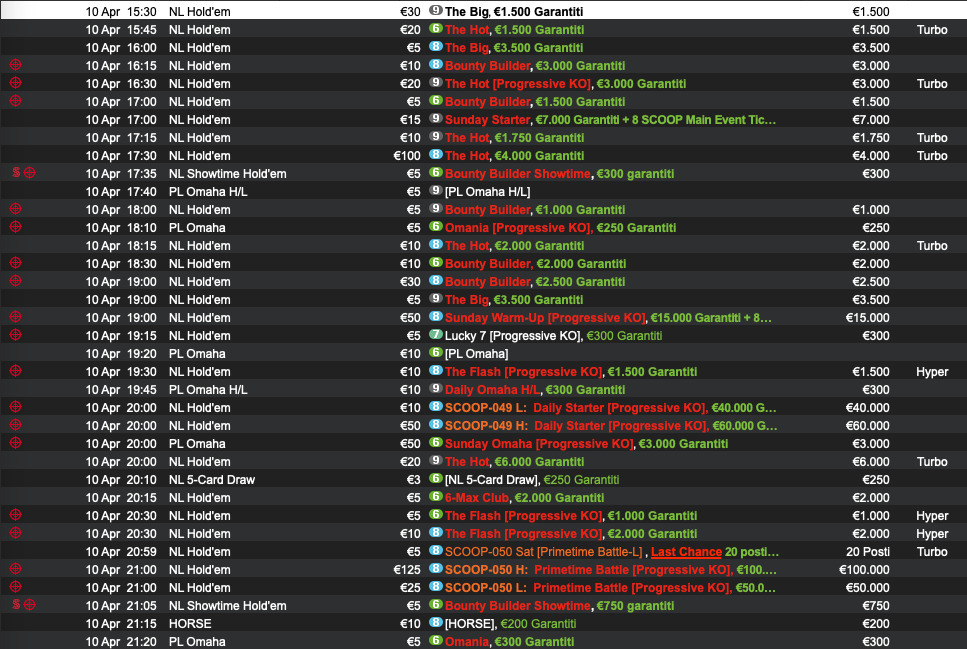Click the 9-max badge beside The Big at 15:30

[x=436, y=10]
